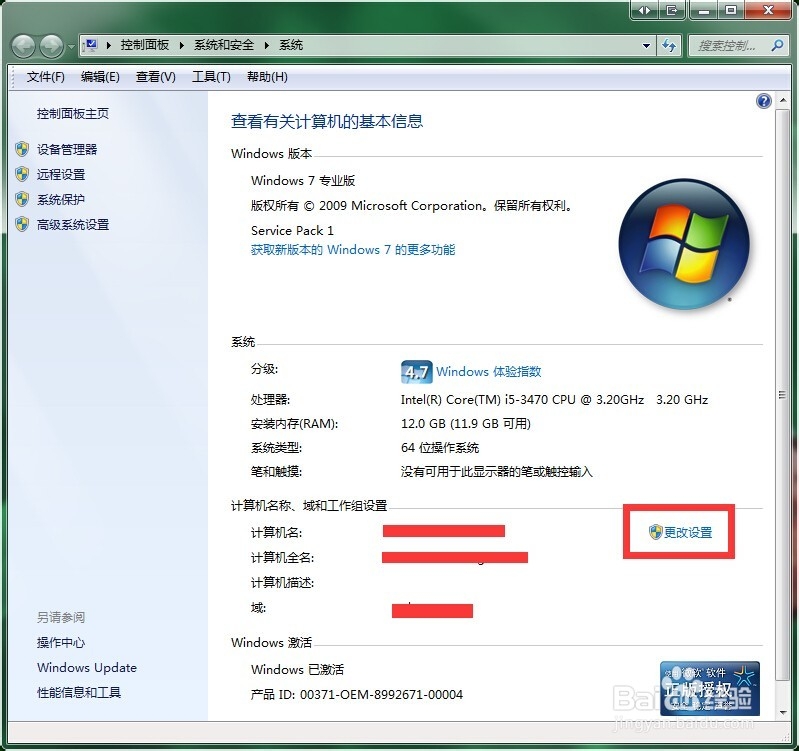799x751 pixels.
Task: Close the system window
Action: (768, 10)
